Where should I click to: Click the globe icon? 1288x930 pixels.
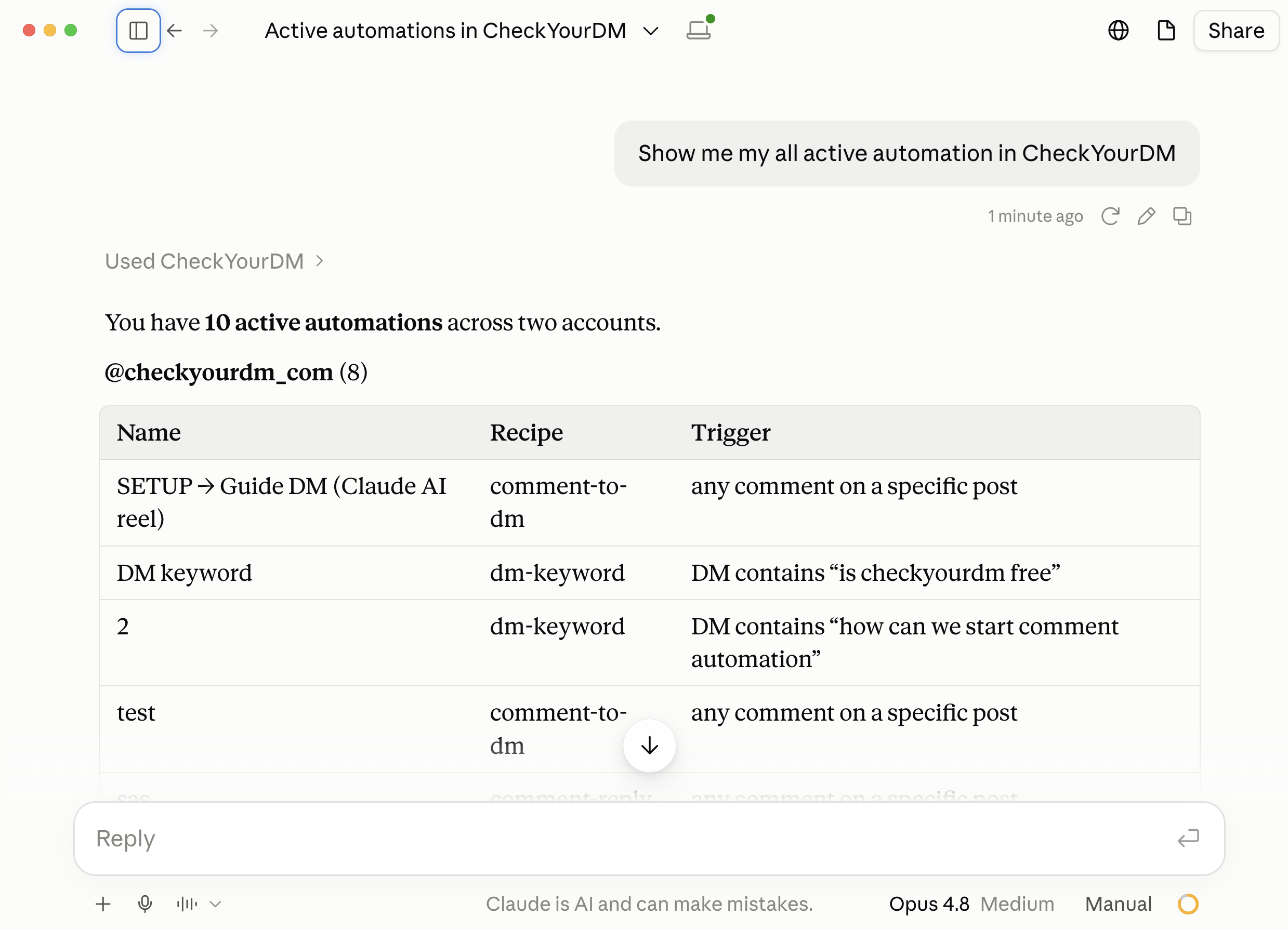pos(1118,31)
